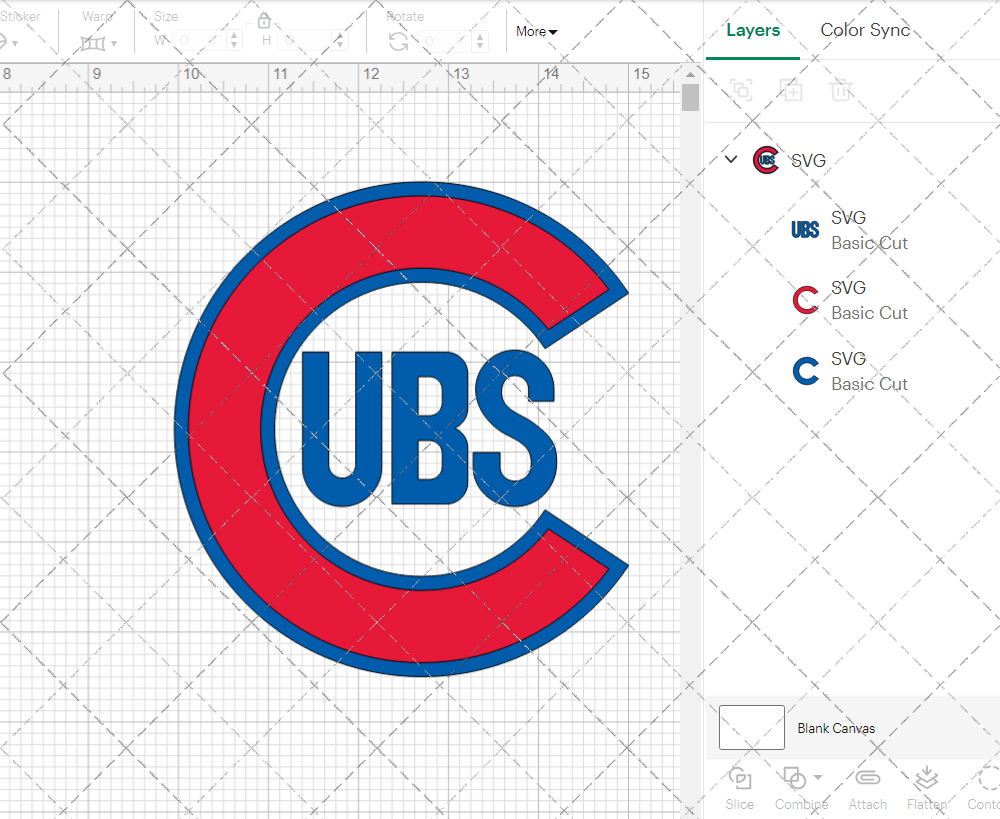Click the Contour tool
Image resolution: width=1000 pixels, height=819 pixels.
[x=983, y=788]
